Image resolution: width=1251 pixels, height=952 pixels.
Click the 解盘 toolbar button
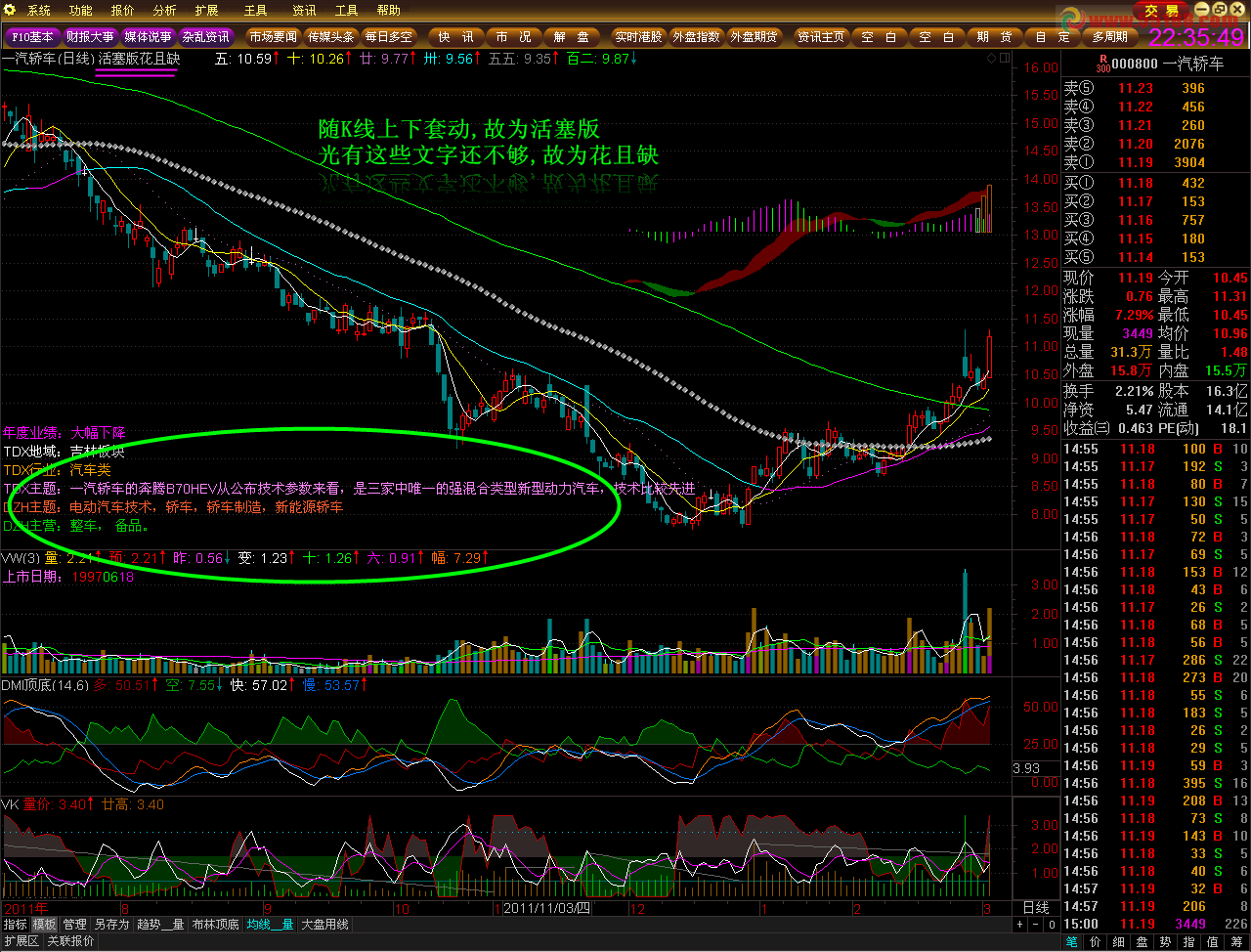[x=571, y=37]
